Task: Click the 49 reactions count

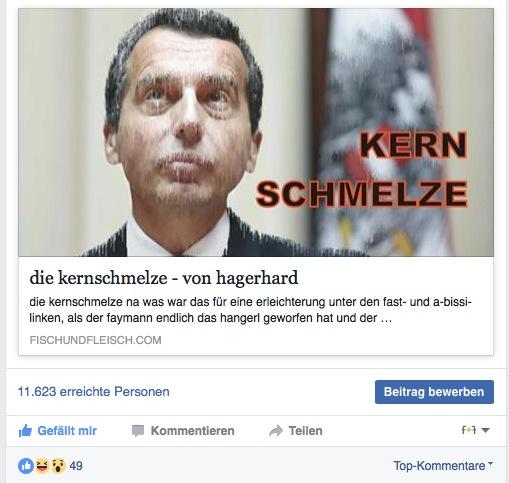Action: pos(76,466)
